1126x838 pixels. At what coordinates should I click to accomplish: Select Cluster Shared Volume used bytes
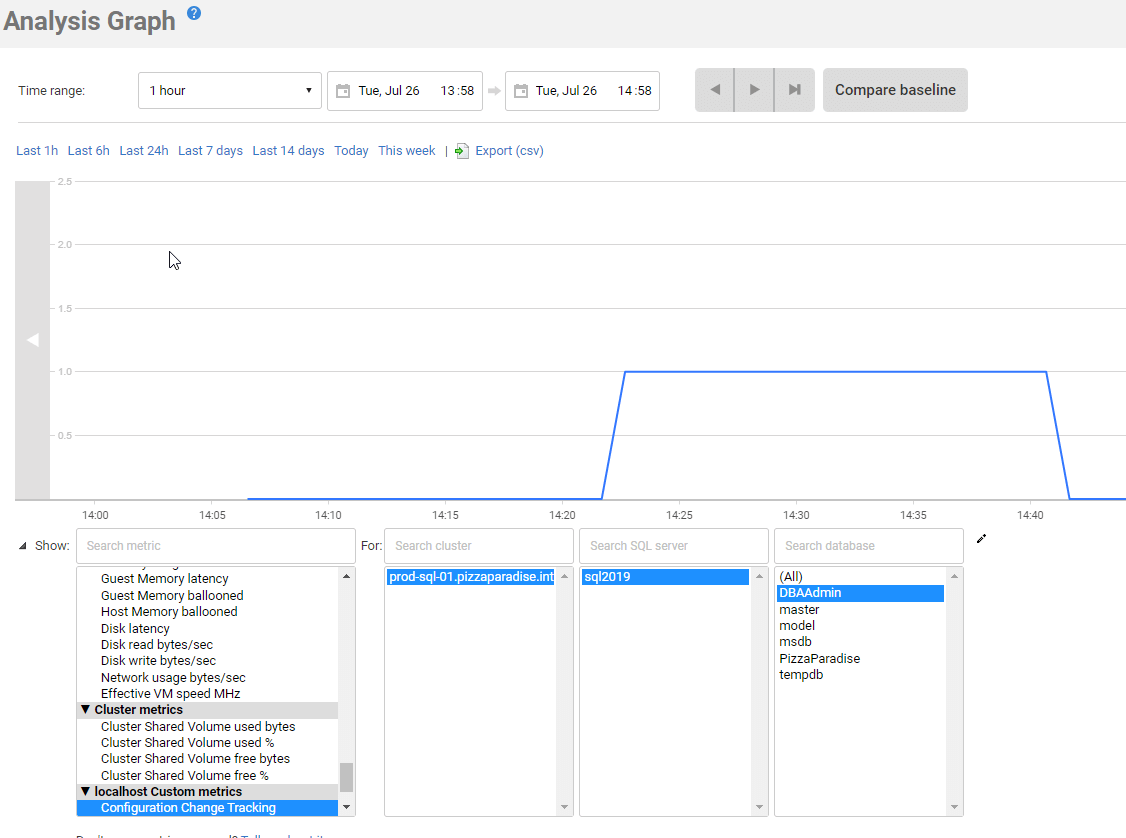[197, 727]
